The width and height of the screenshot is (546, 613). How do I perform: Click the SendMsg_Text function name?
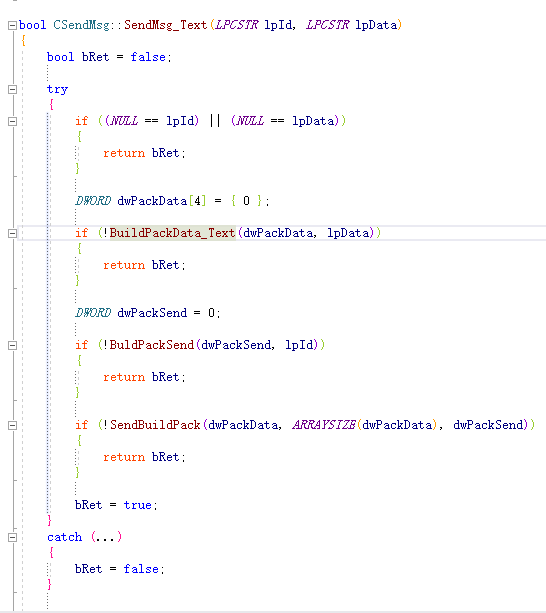pos(165,25)
